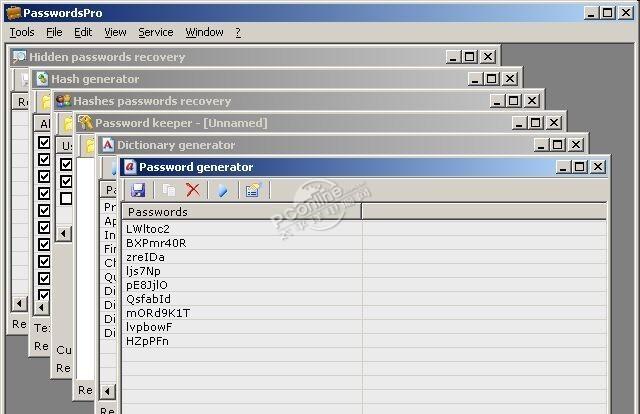Click left scroll arrow in Hashes passwords recovery
The image size is (640, 414).
pos(63,234)
